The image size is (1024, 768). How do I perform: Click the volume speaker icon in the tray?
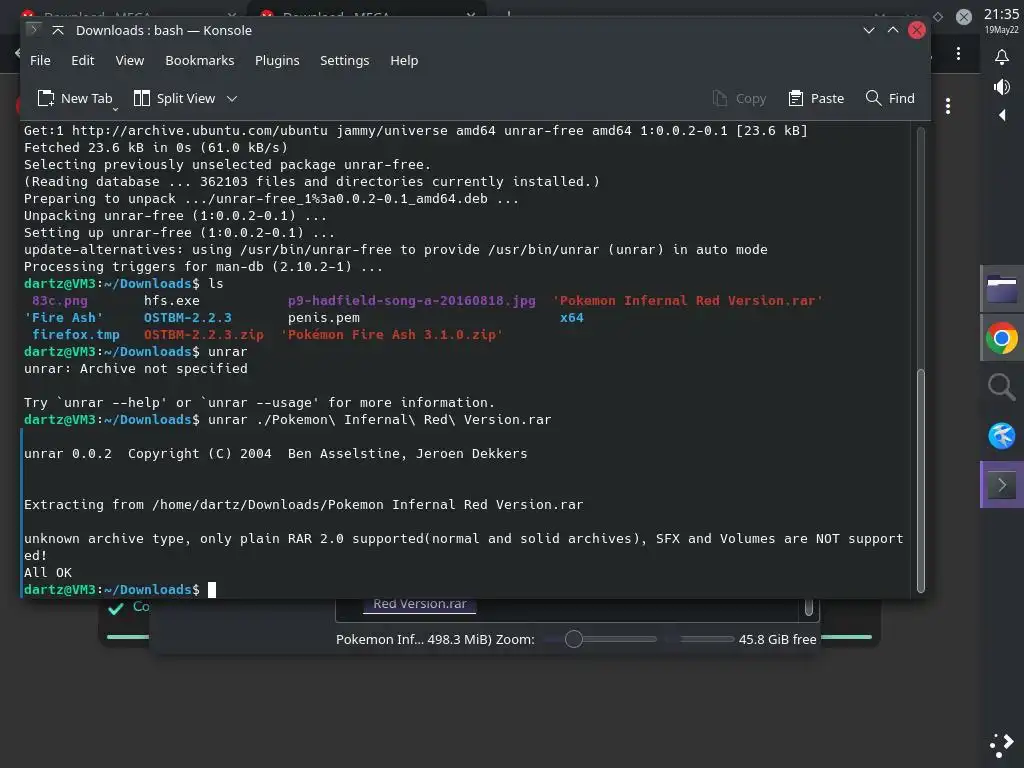1002,87
